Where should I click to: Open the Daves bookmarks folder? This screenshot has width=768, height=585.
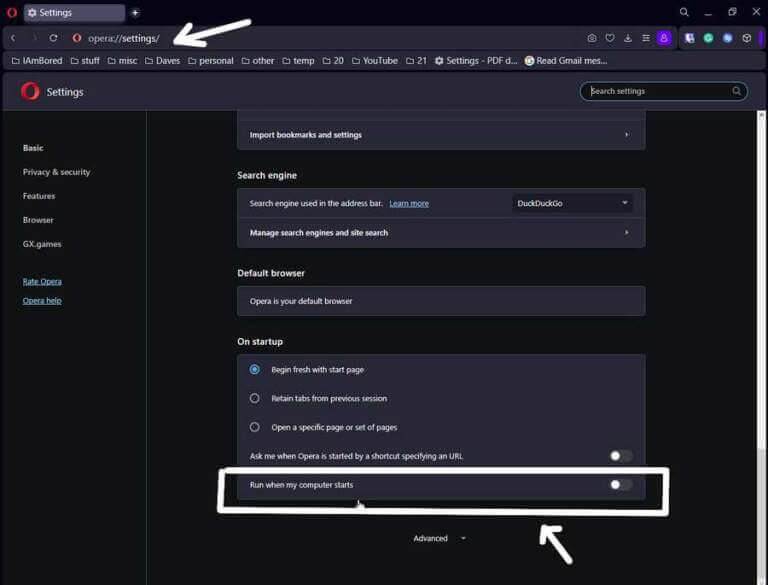(x=163, y=61)
